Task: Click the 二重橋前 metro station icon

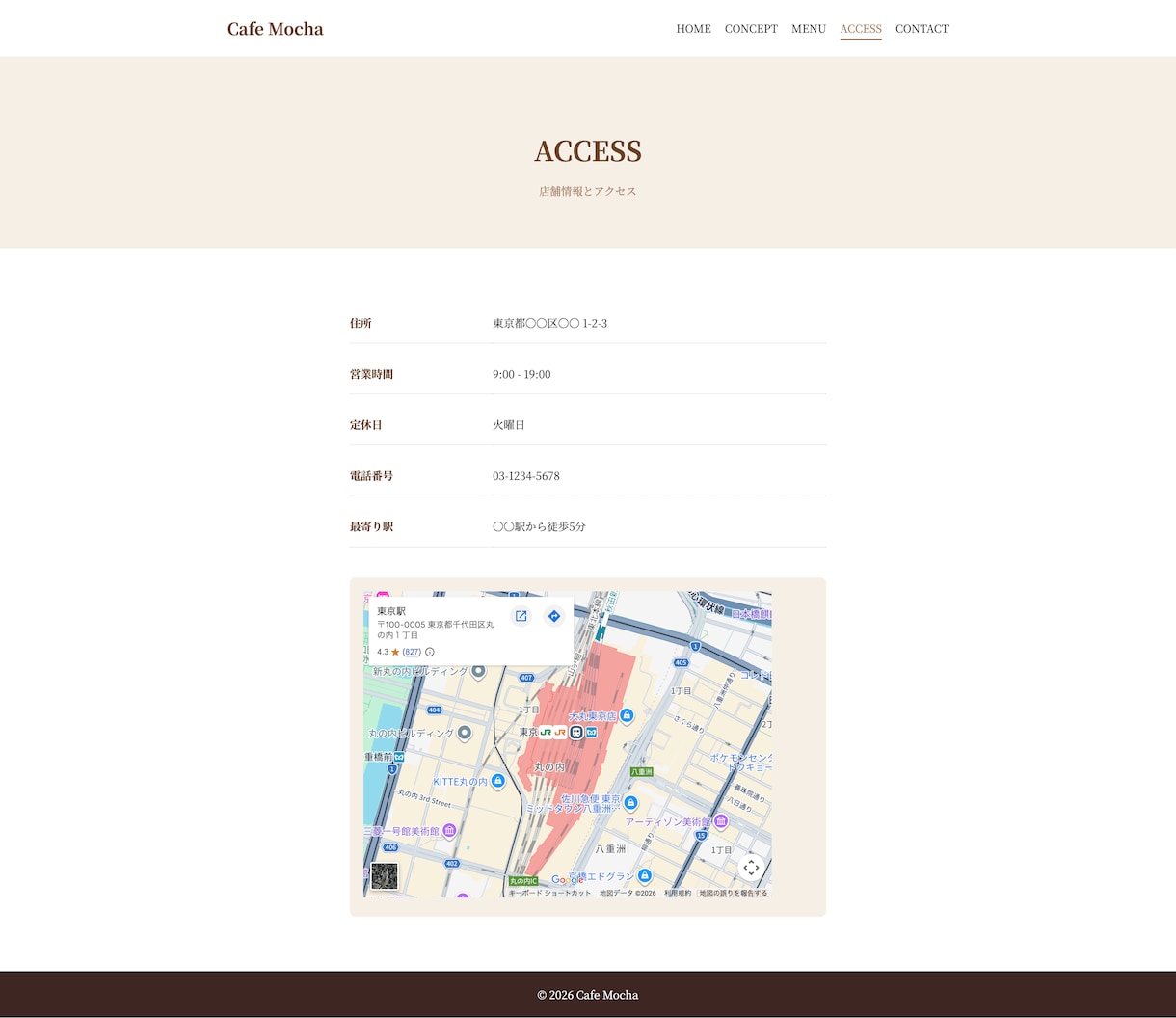Action: (x=399, y=758)
